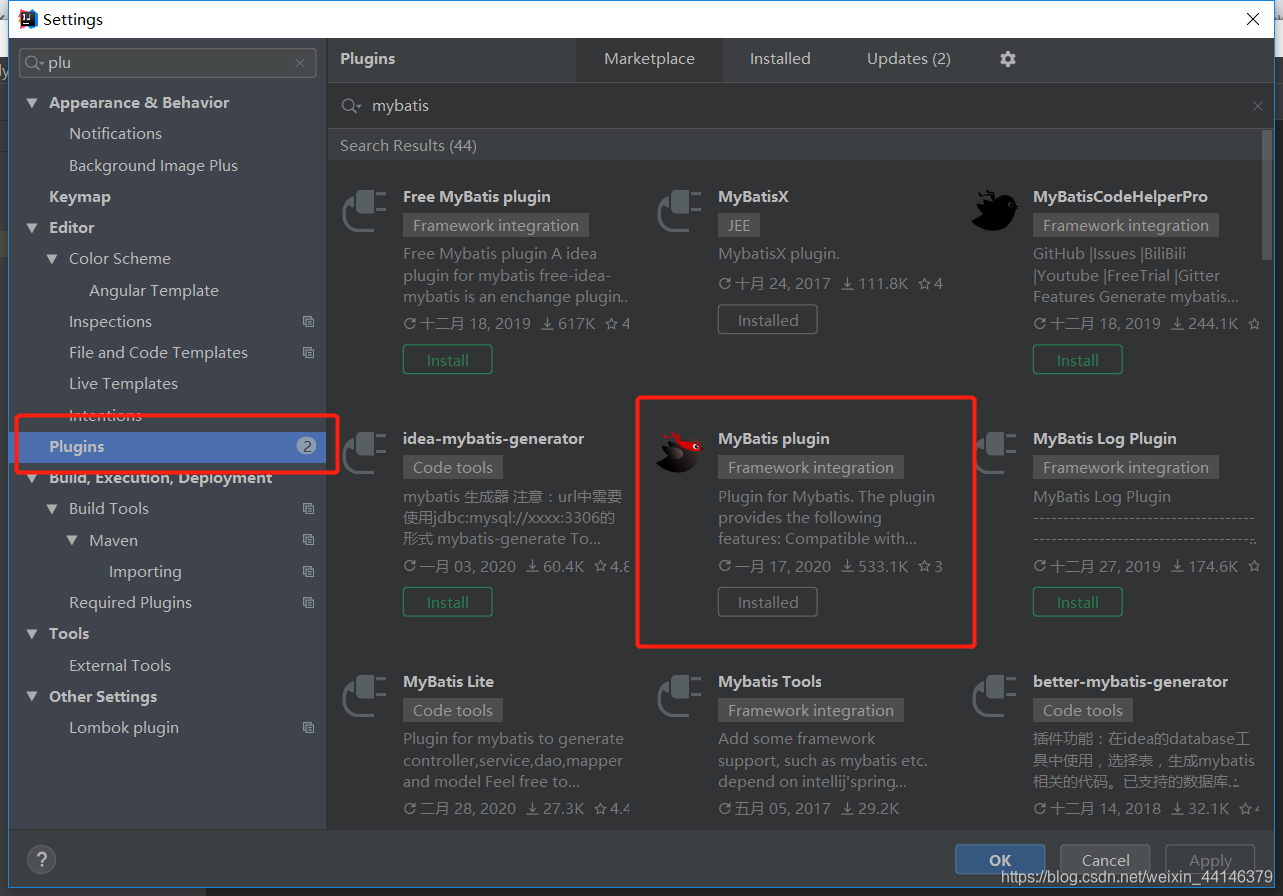Select MyBatisCodeHelperPro bird icon

click(994, 210)
